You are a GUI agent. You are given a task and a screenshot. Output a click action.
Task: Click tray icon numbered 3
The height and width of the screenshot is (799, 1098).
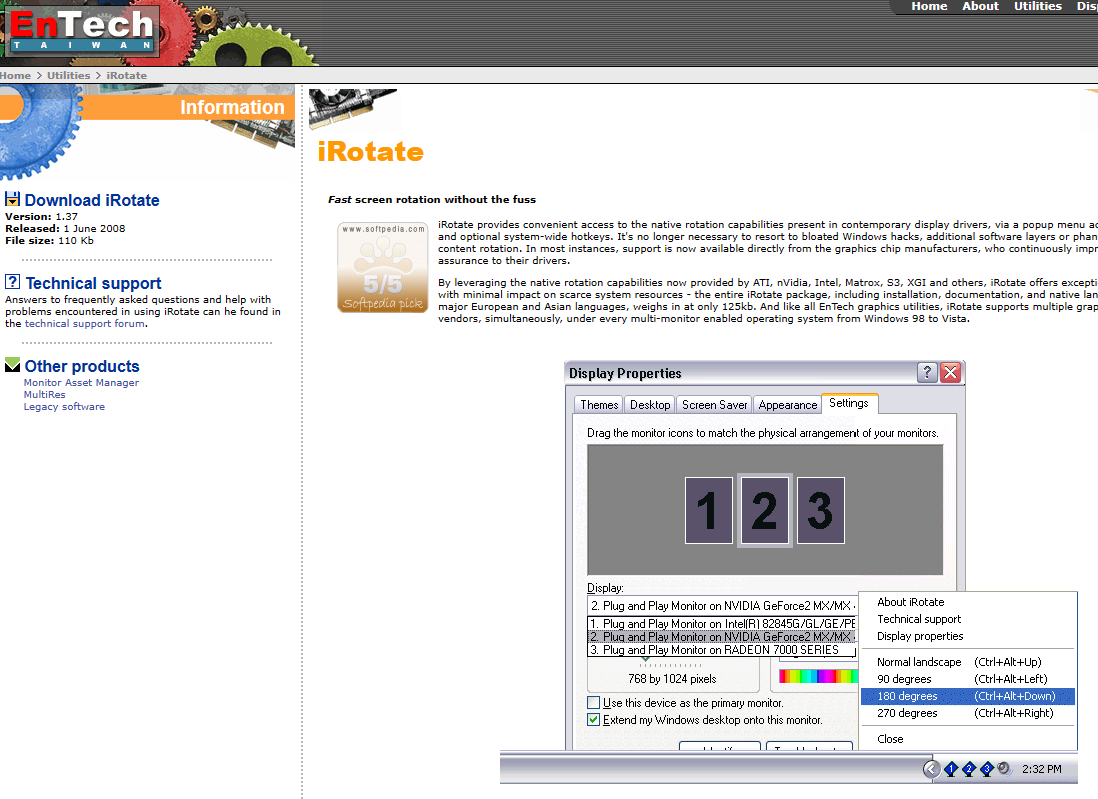pyautogui.click(x=987, y=770)
